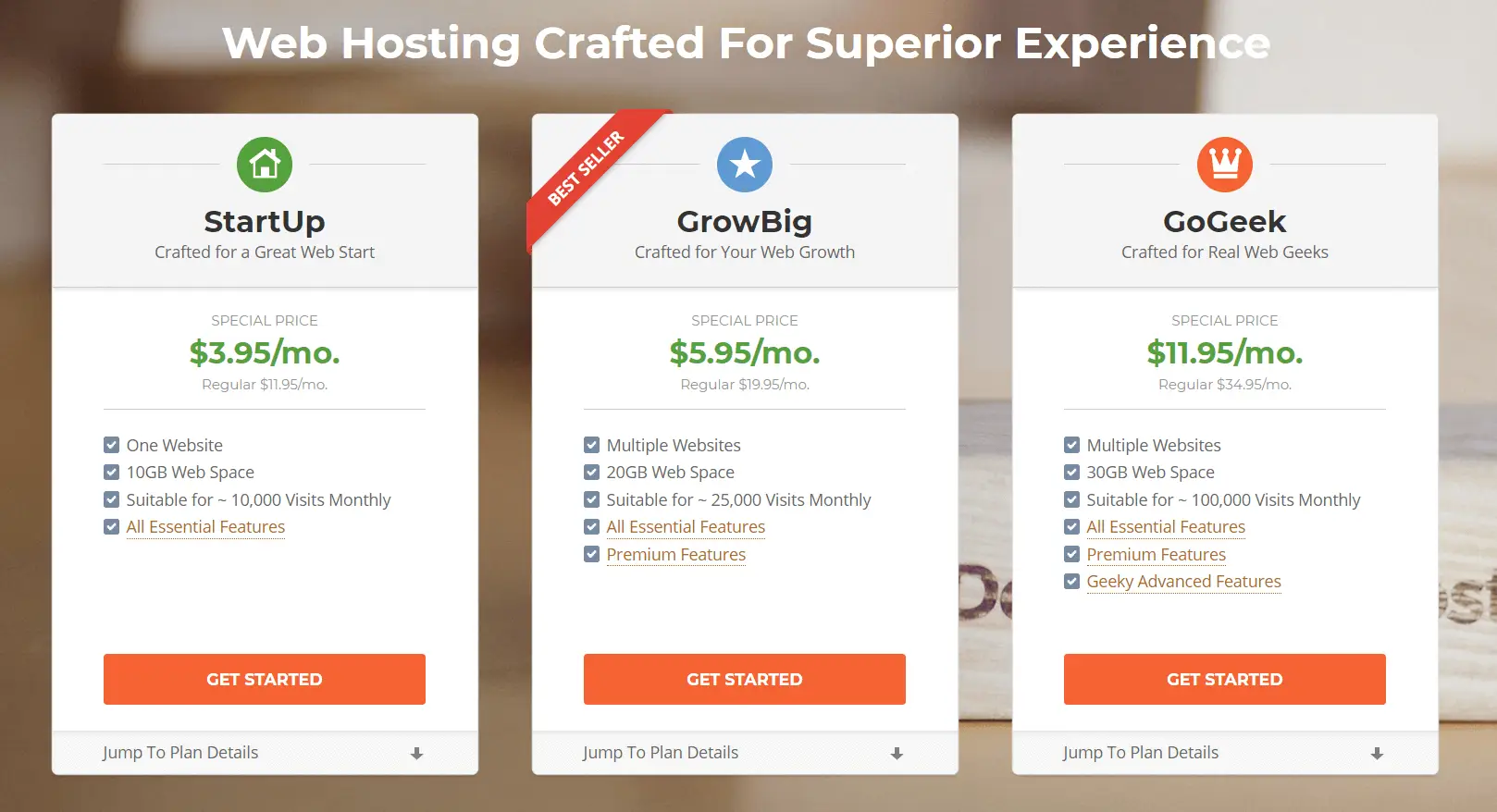Toggle the Premium Features checkbox under GrowBig
Viewport: 1497px width, 812px height.
coord(591,554)
